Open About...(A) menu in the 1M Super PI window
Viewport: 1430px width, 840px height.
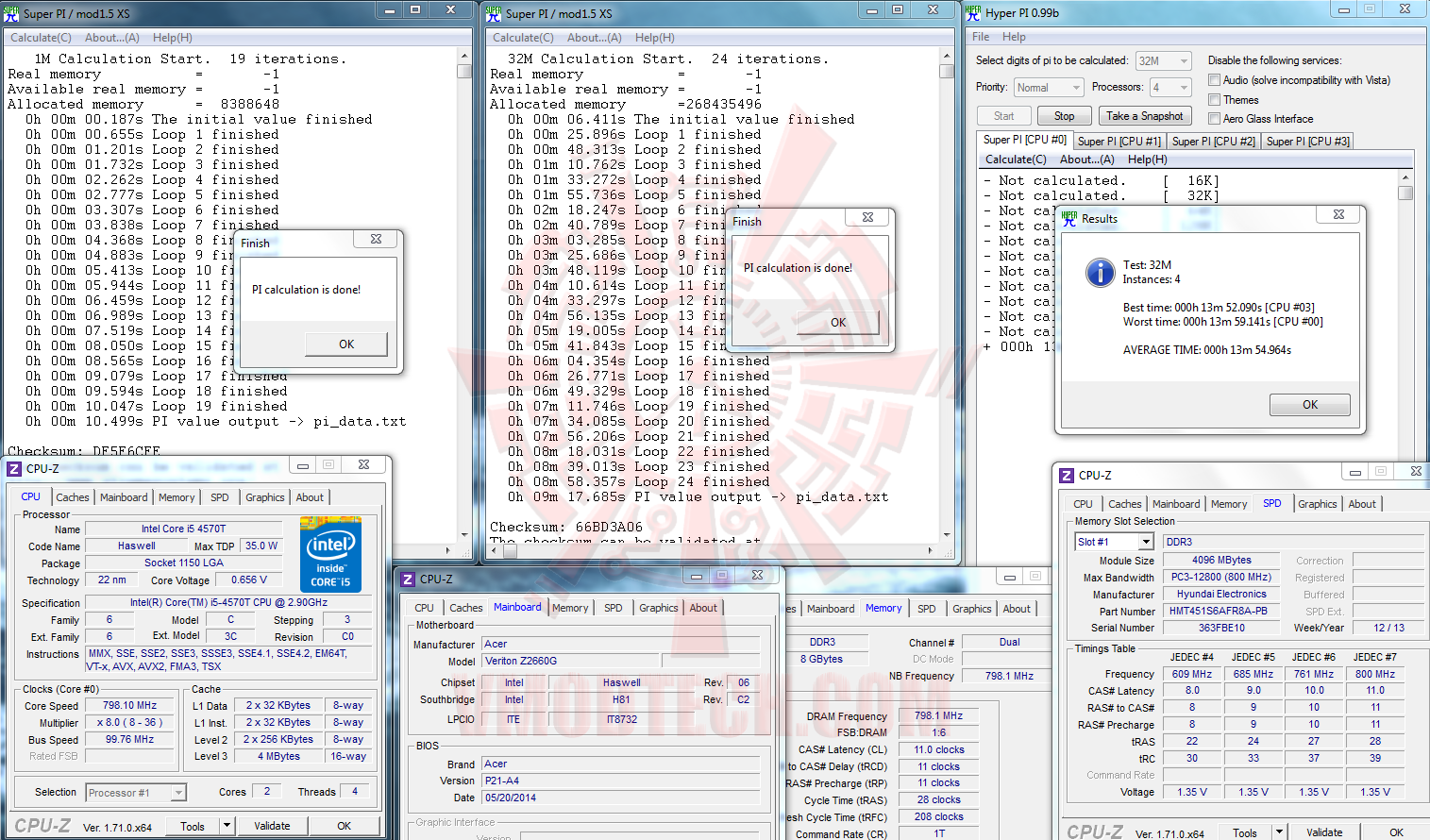coord(112,38)
